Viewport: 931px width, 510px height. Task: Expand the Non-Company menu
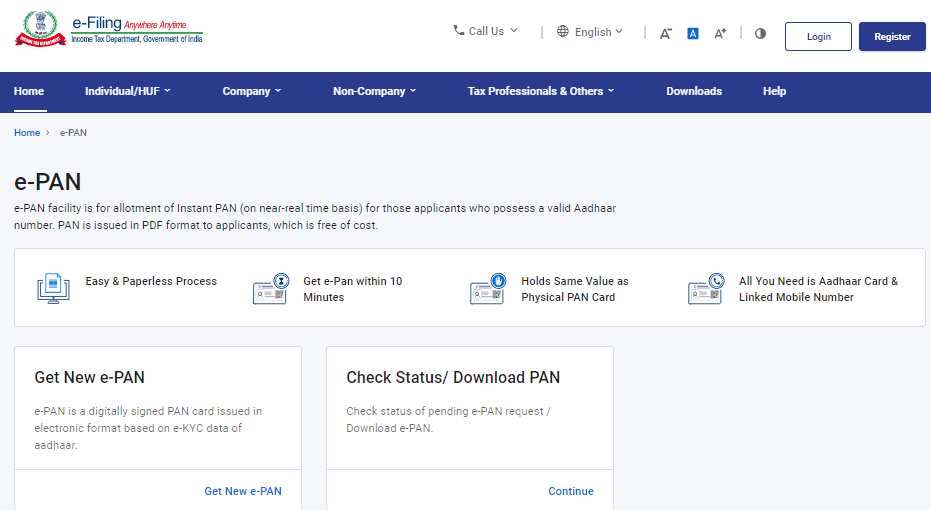click(375, 91)
